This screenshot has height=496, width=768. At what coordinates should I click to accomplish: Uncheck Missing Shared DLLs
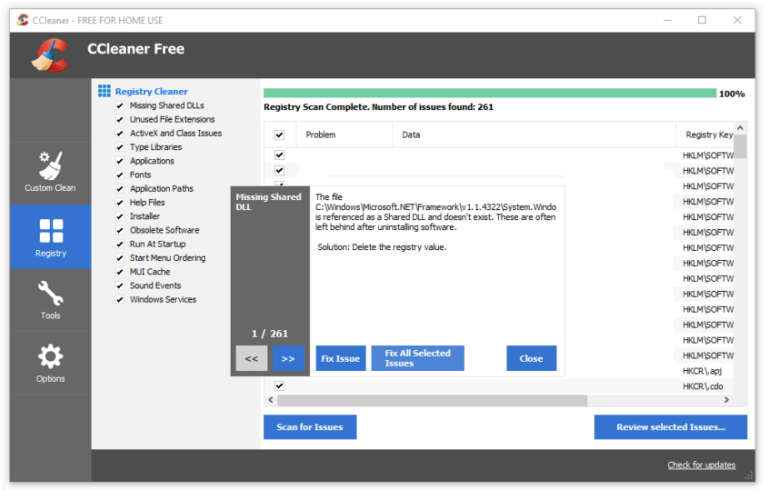[x=120, y=106]
